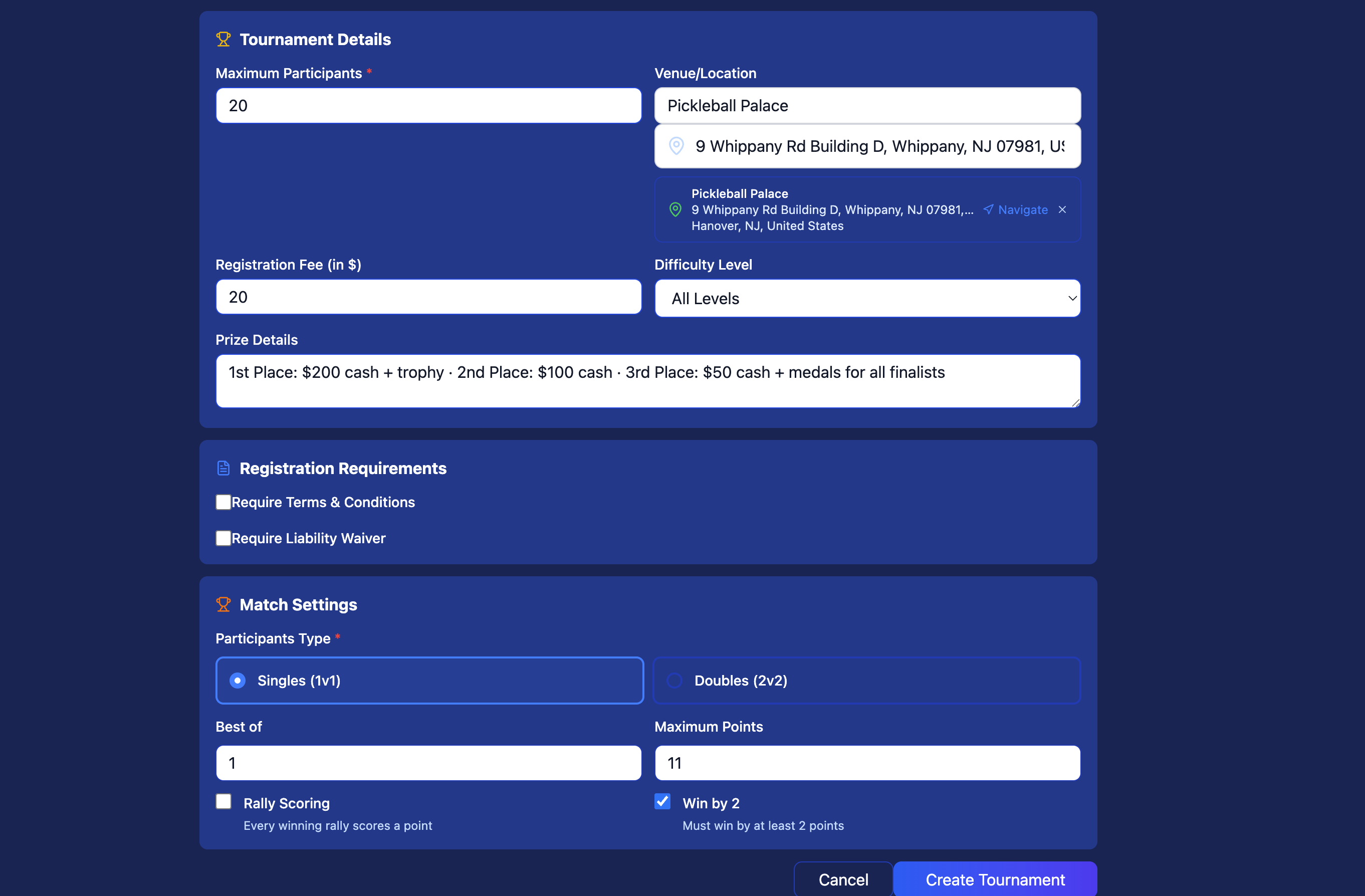Click the address field location pin icon
This screenshot has width=1365, height=896.
click(x=676, y=146)
